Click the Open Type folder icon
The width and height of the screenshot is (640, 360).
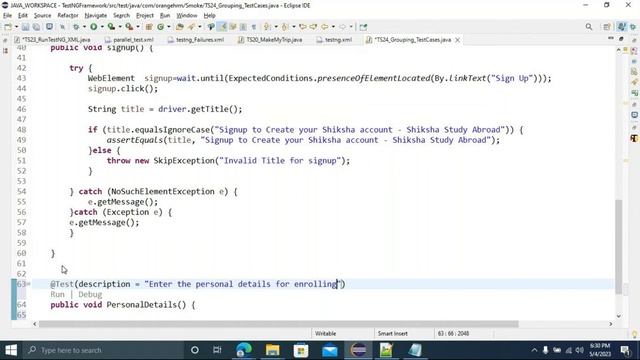coord(180,27)
